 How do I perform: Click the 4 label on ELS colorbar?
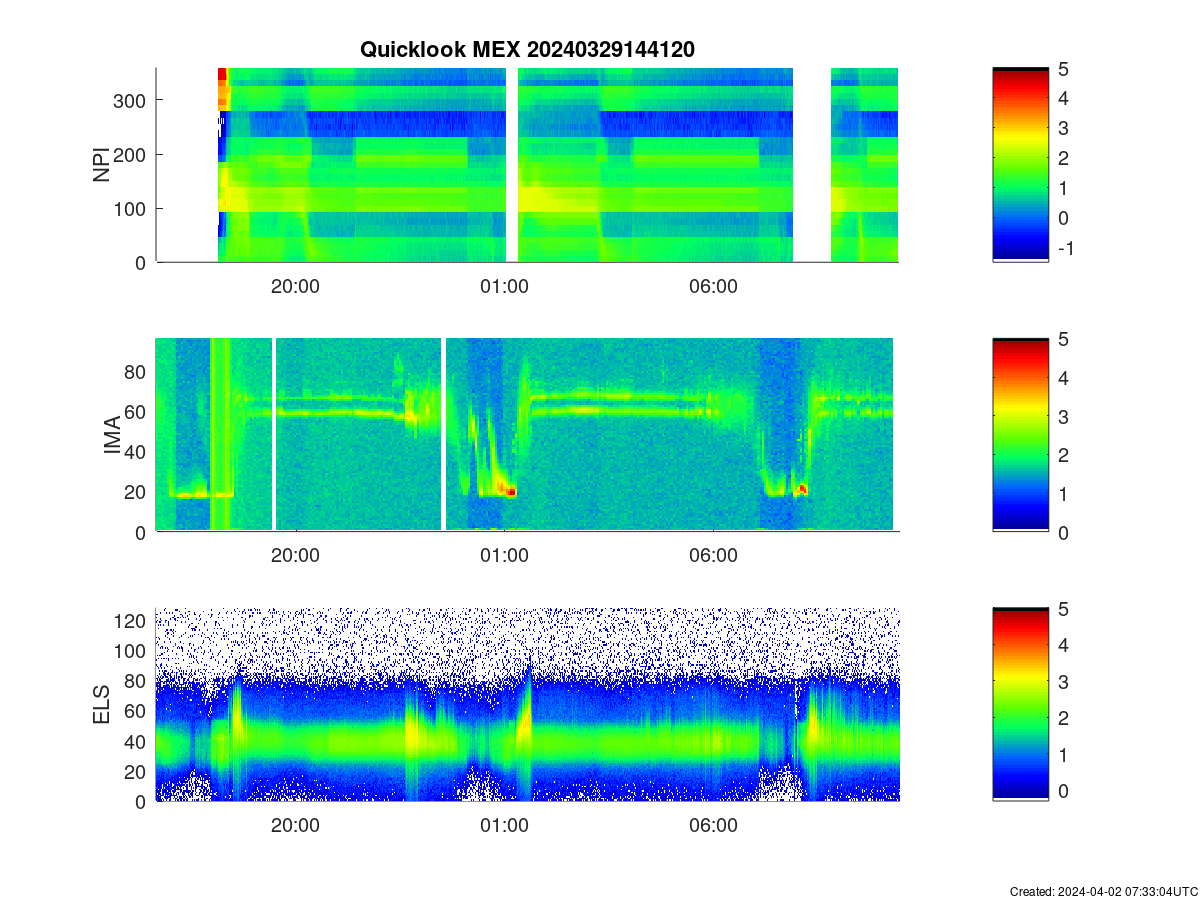1063,646
